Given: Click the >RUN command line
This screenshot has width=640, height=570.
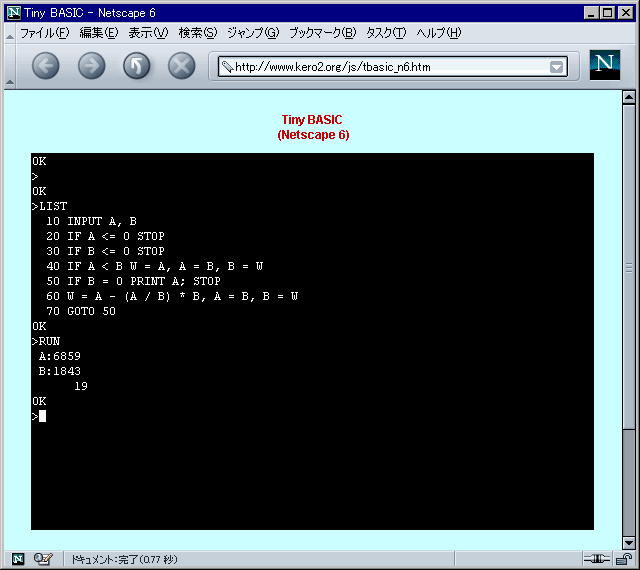Looking at the screenshot, I should coord(46,341).
